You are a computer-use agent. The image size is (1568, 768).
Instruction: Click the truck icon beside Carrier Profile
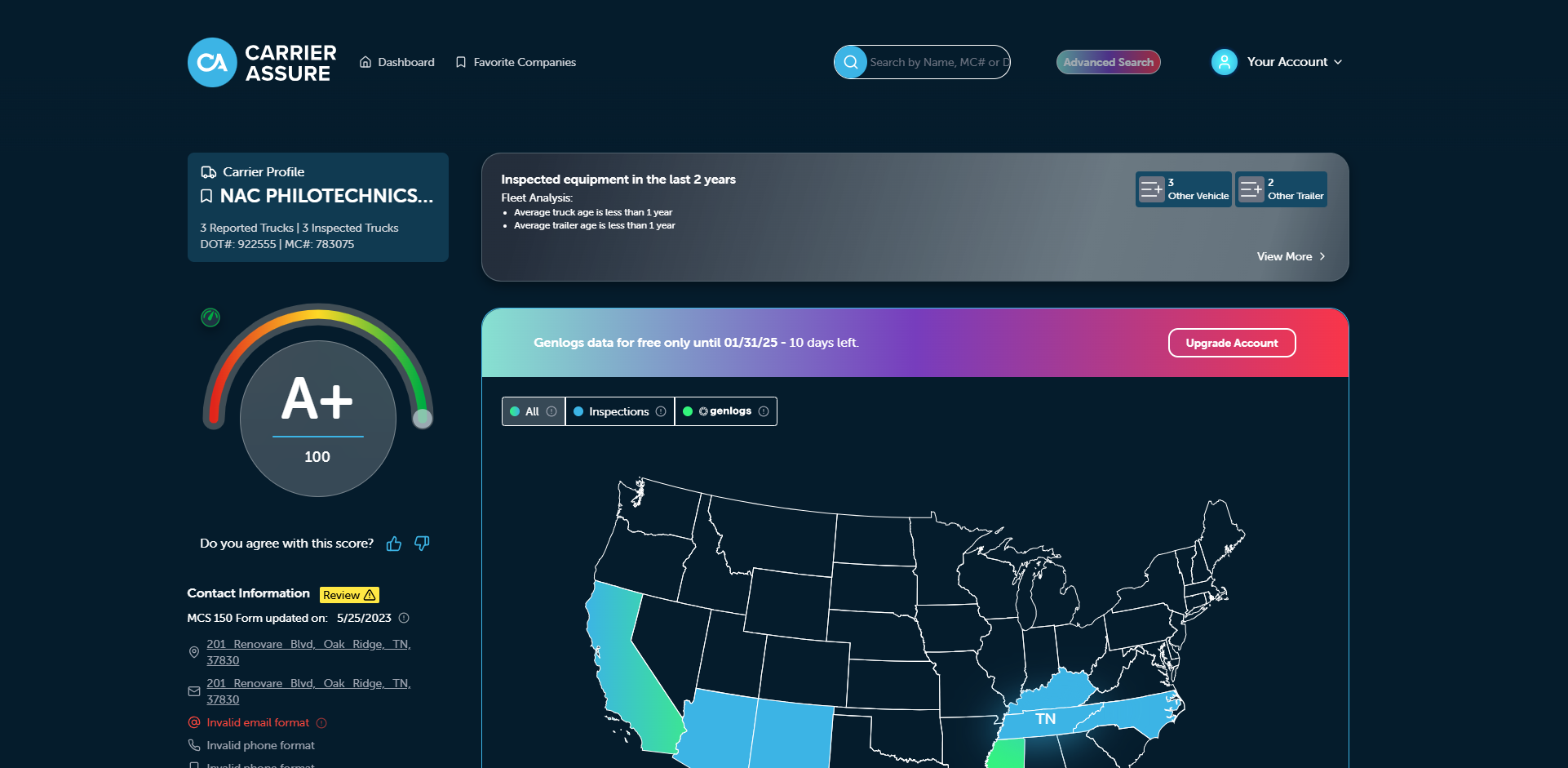(x=207, y=171)
